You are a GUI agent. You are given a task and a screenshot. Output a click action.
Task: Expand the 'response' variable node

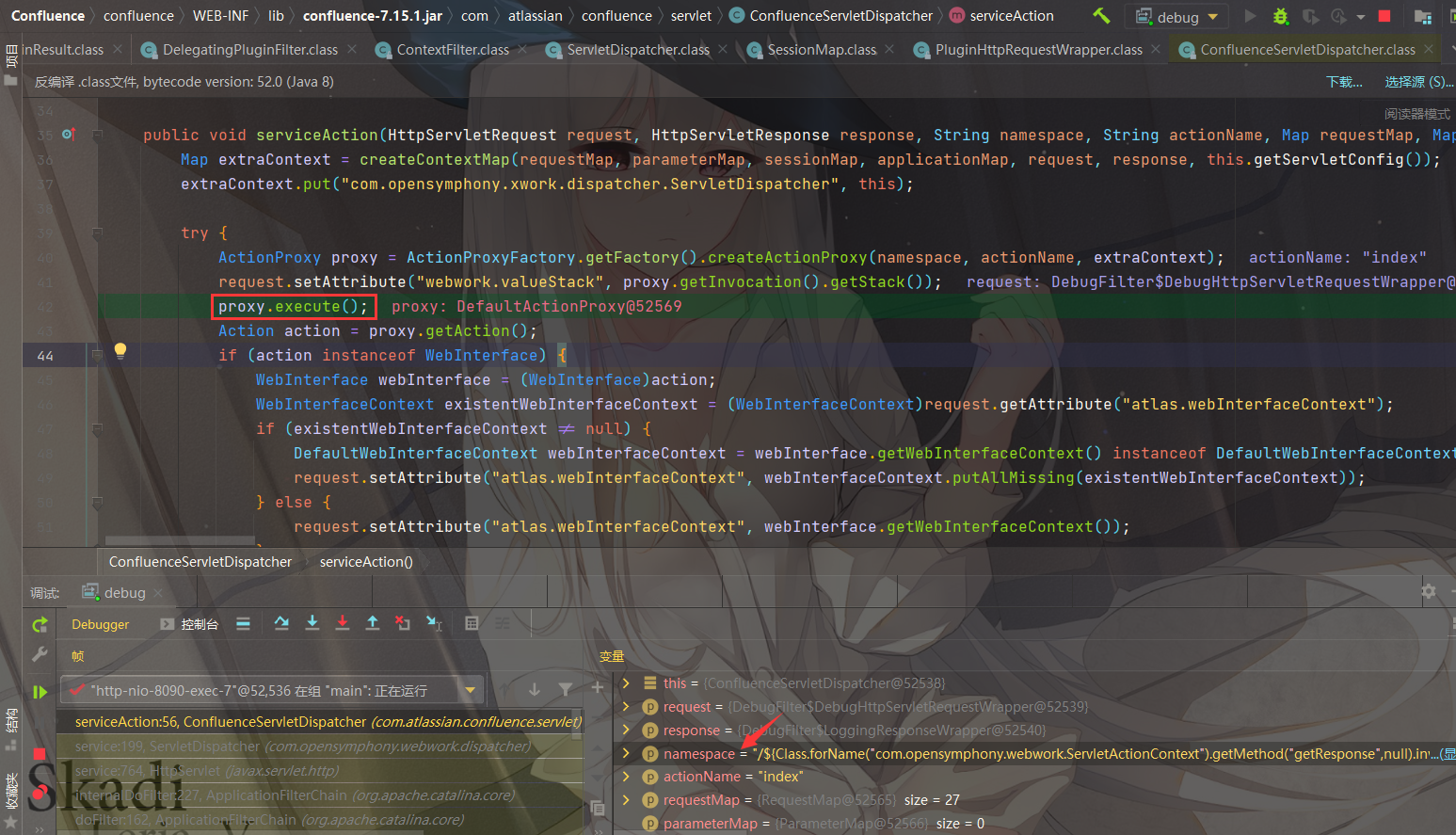tap(627, 730)
